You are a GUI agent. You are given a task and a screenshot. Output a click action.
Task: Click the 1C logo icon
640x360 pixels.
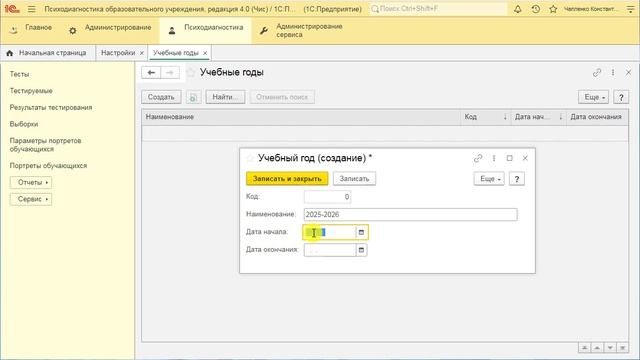click(12, 9)
